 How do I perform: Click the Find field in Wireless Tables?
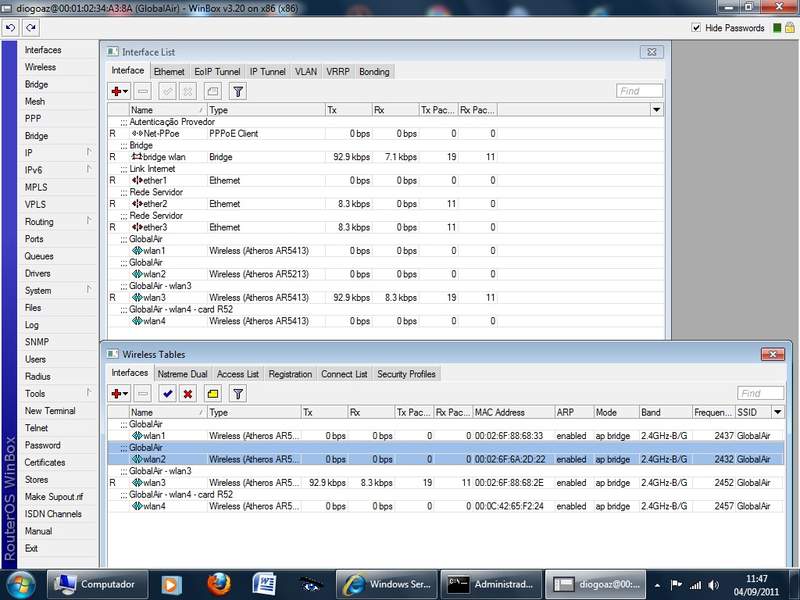(x=760, y=393)
